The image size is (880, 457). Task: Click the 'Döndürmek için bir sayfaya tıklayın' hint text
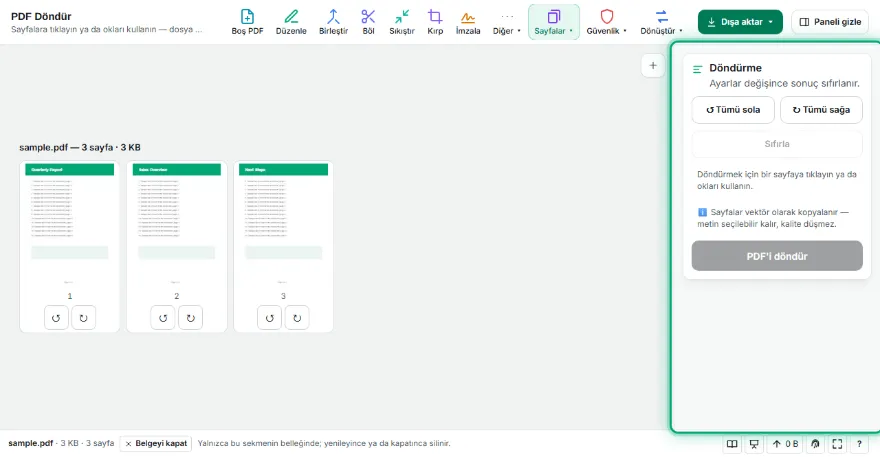coord(777,180)
